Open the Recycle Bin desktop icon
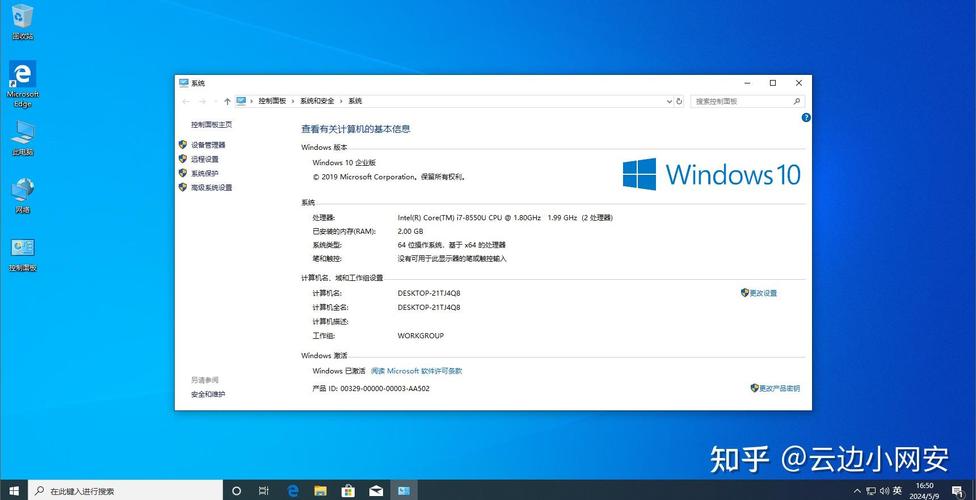The width and height of the screenshot is (976, 500). coord(22,18)
